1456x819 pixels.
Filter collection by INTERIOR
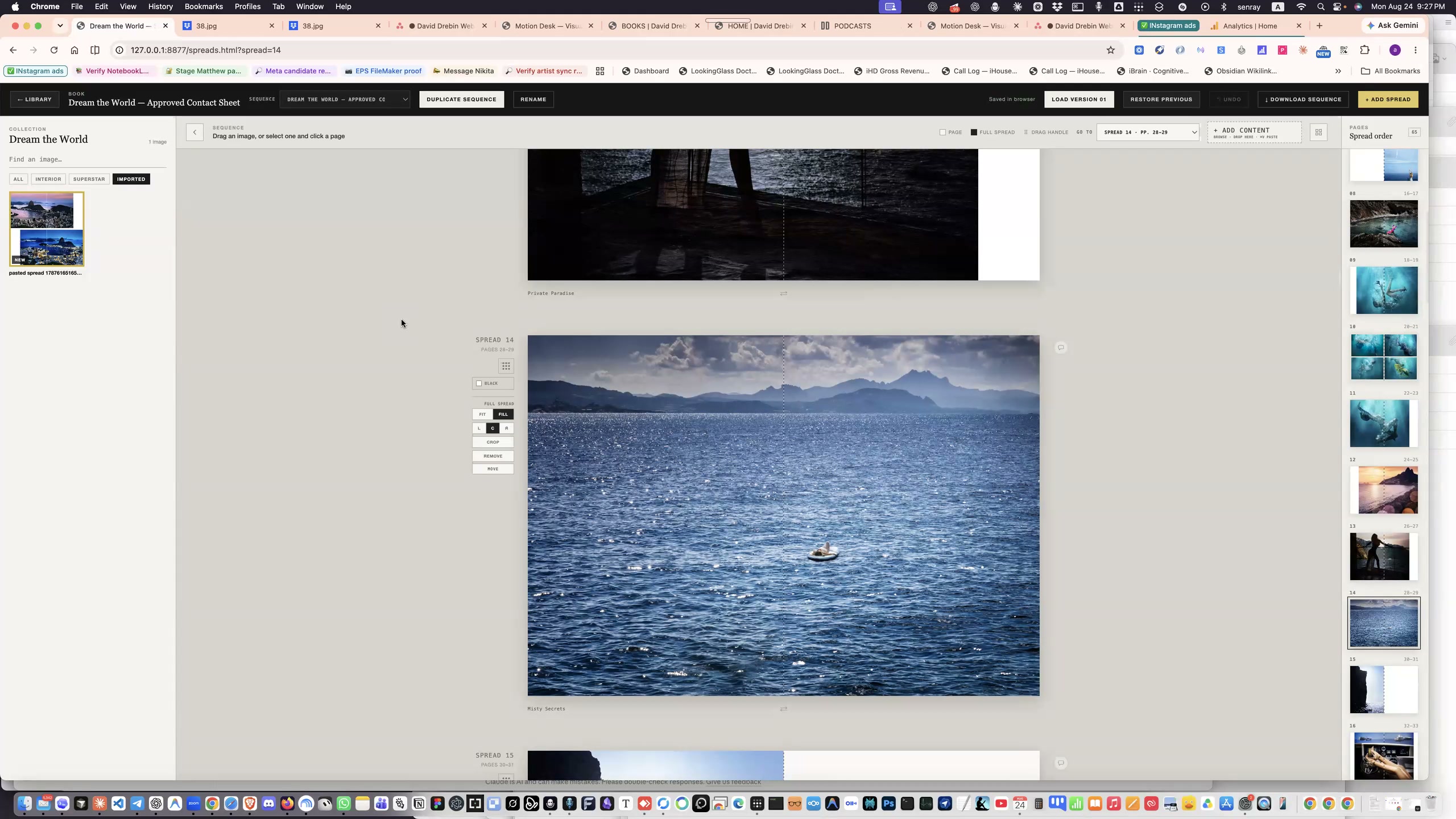tap(48, 179)
